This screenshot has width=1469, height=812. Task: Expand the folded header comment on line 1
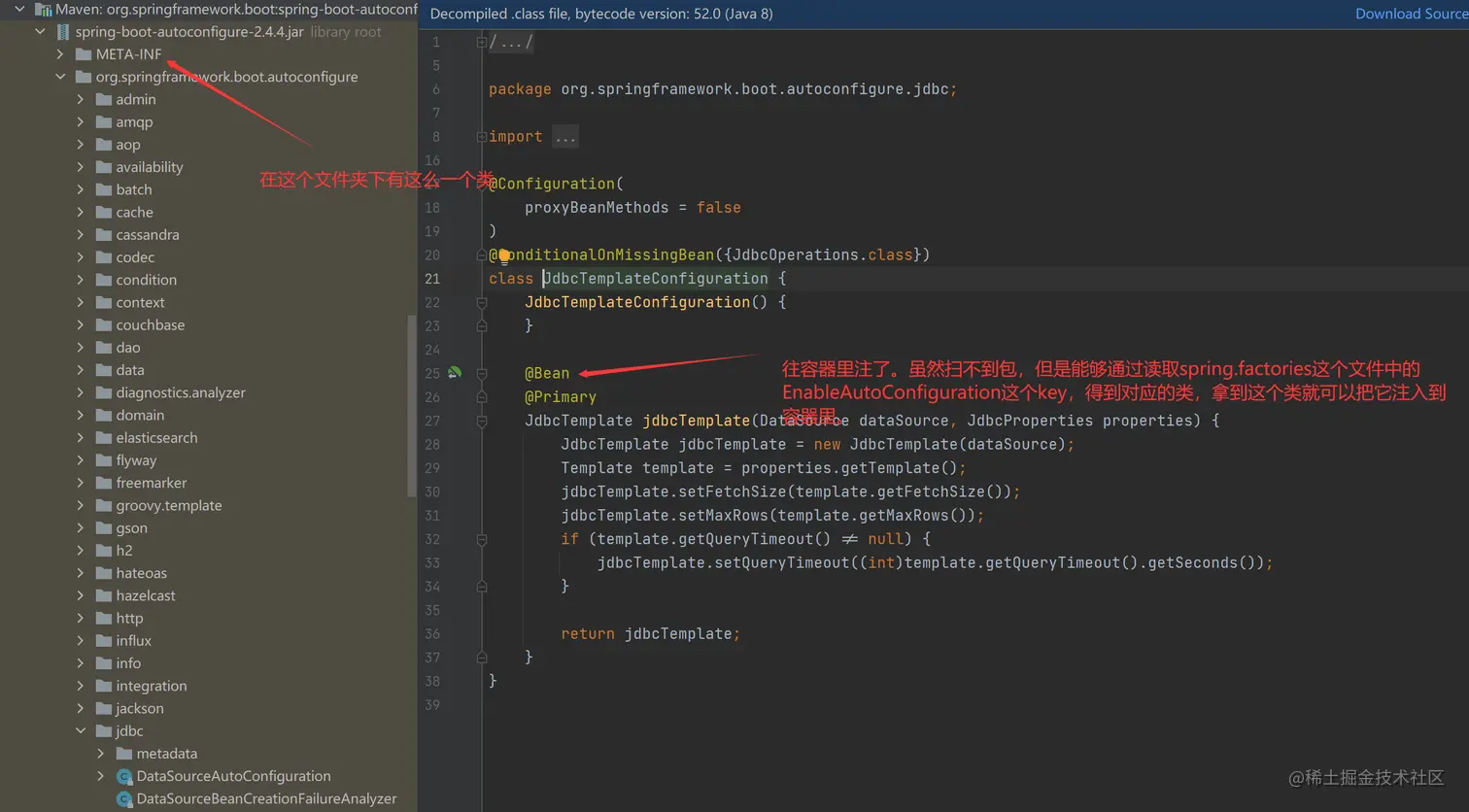[x=481, y=42]
